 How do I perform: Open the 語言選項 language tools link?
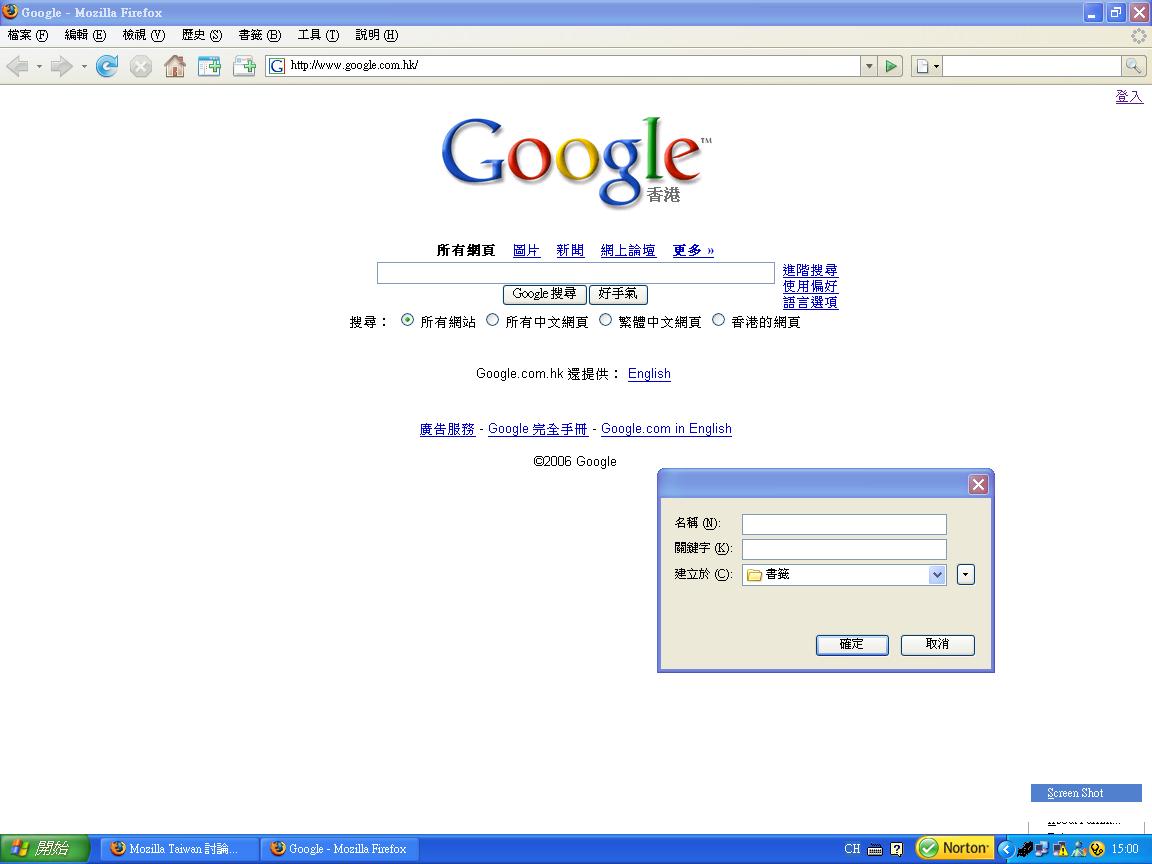coord(810,303)
